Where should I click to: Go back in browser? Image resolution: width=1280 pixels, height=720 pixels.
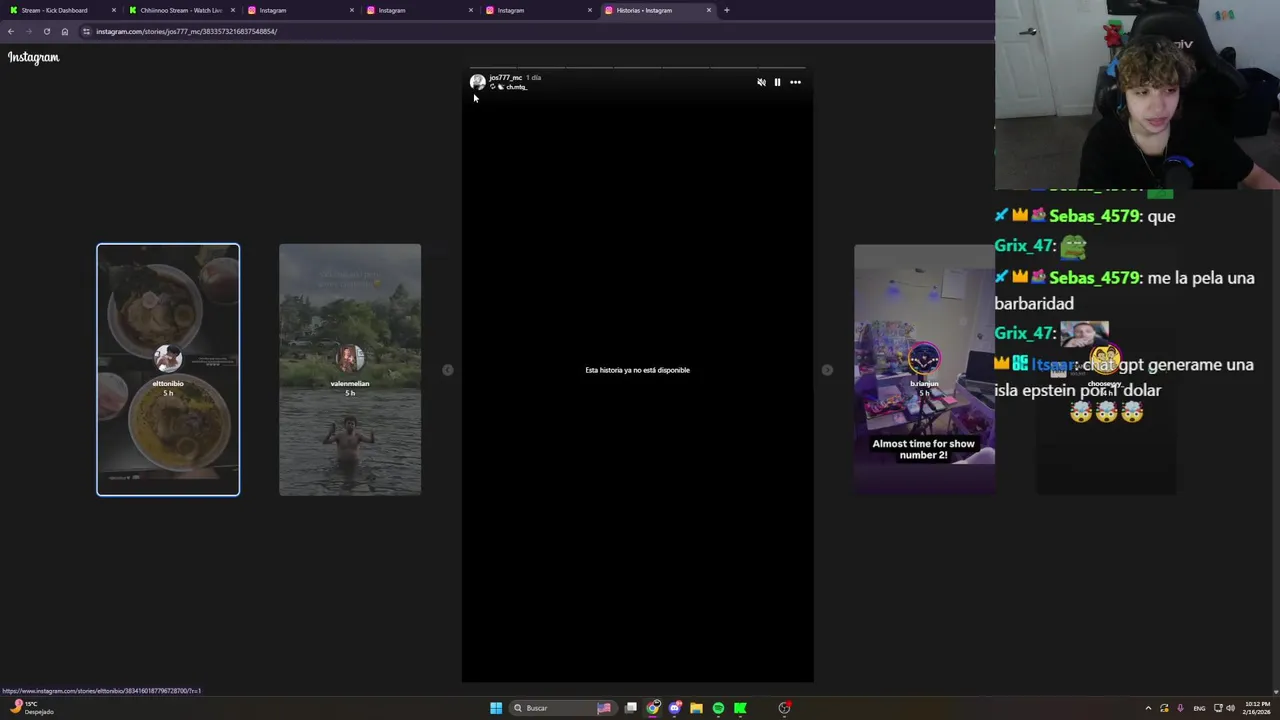tap(11, 31)
